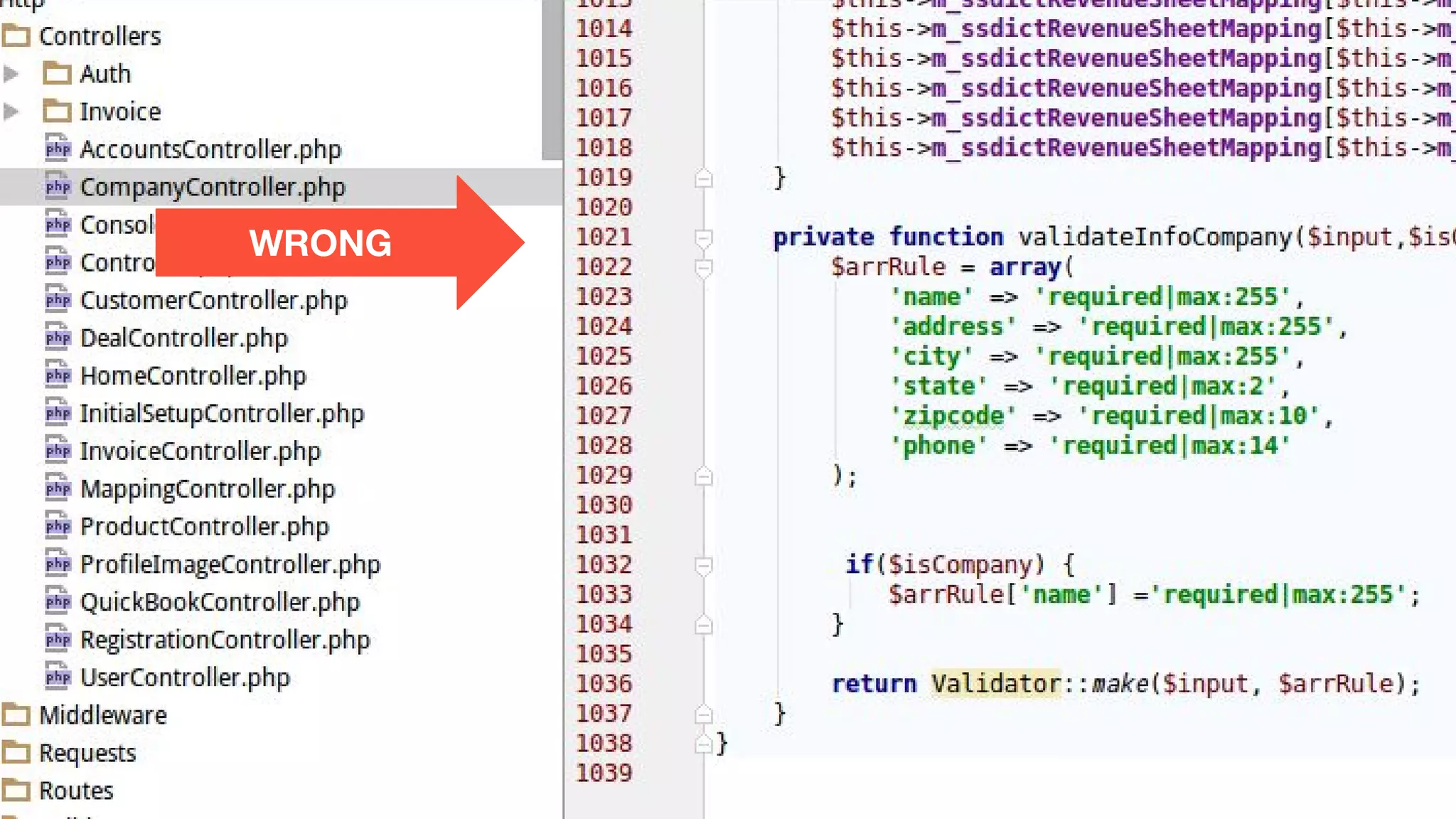Open QuickBookController.php from the file list

pos(220,601)
